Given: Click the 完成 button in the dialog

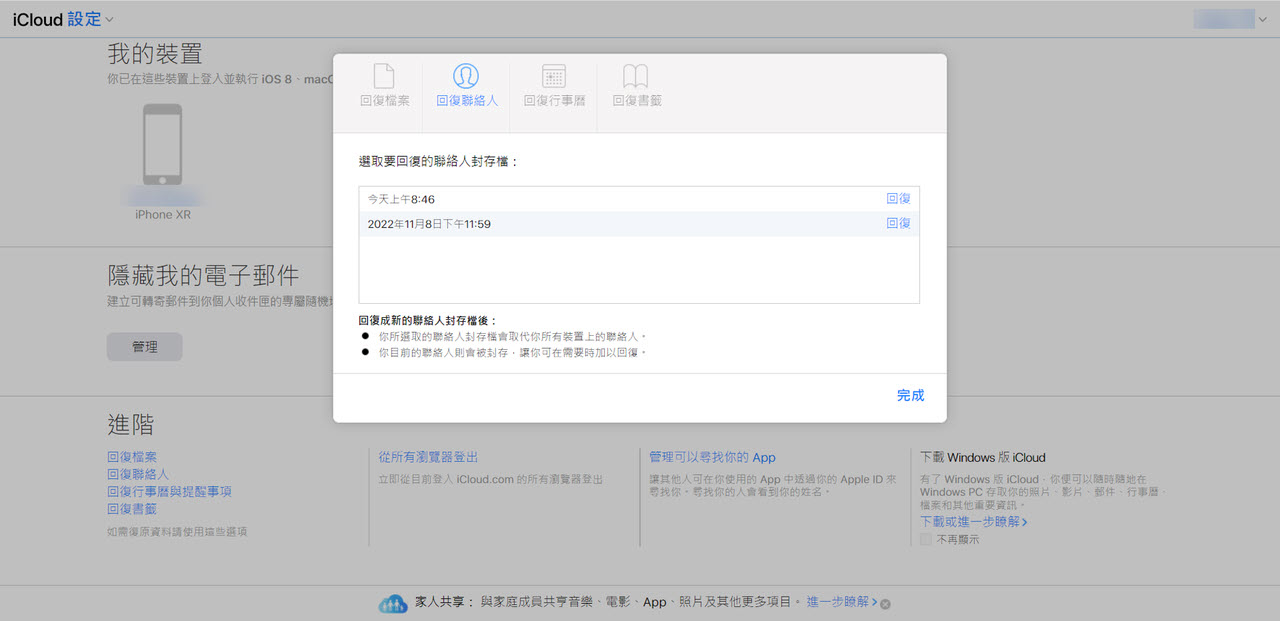Looking at the screenshot, I should point(910,396).
